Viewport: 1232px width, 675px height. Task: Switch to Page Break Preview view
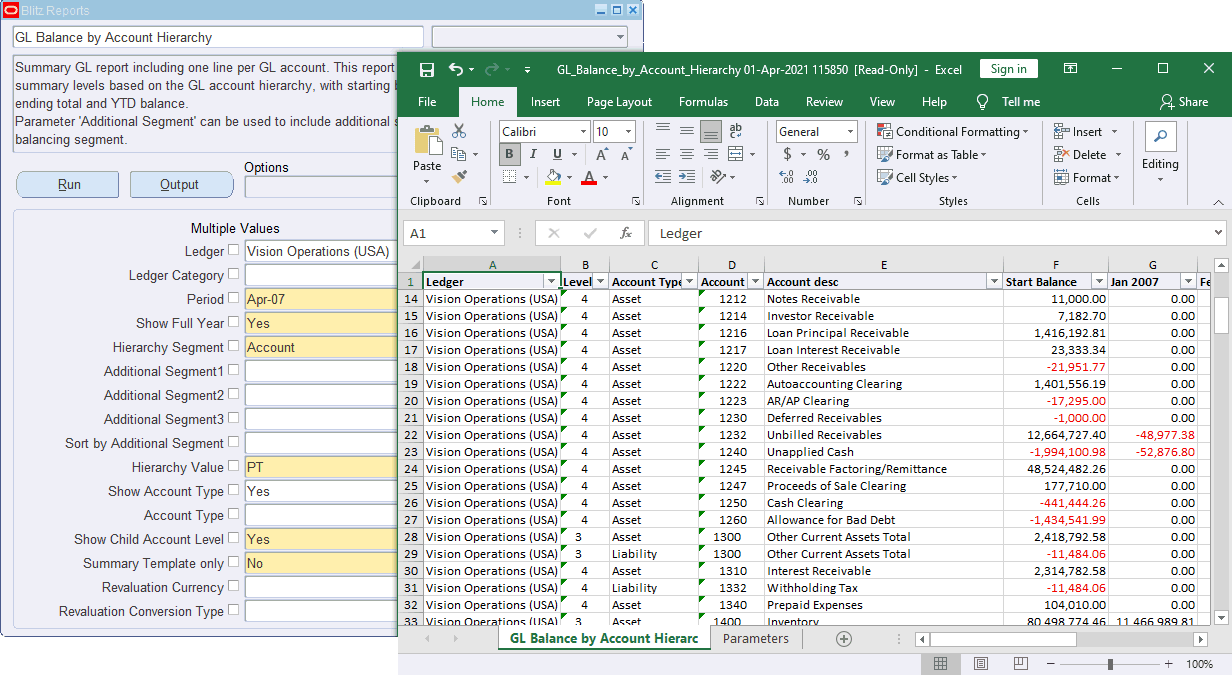1021,664
